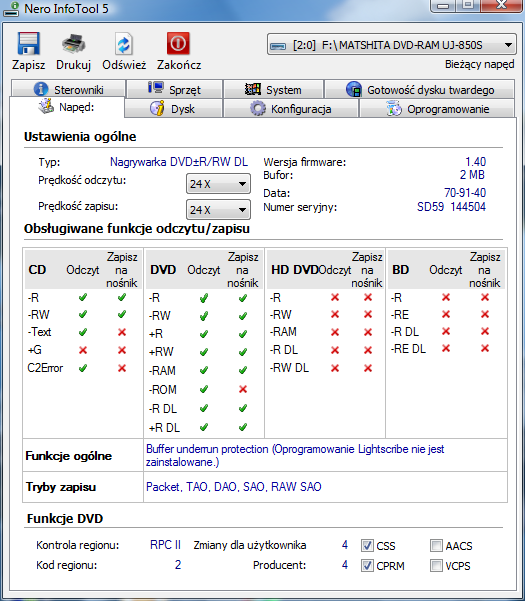The width and height of the screenshot is (525, 601).
Task: Click the Konfiguracja gear icon
Action: click(x=258, y=108)
